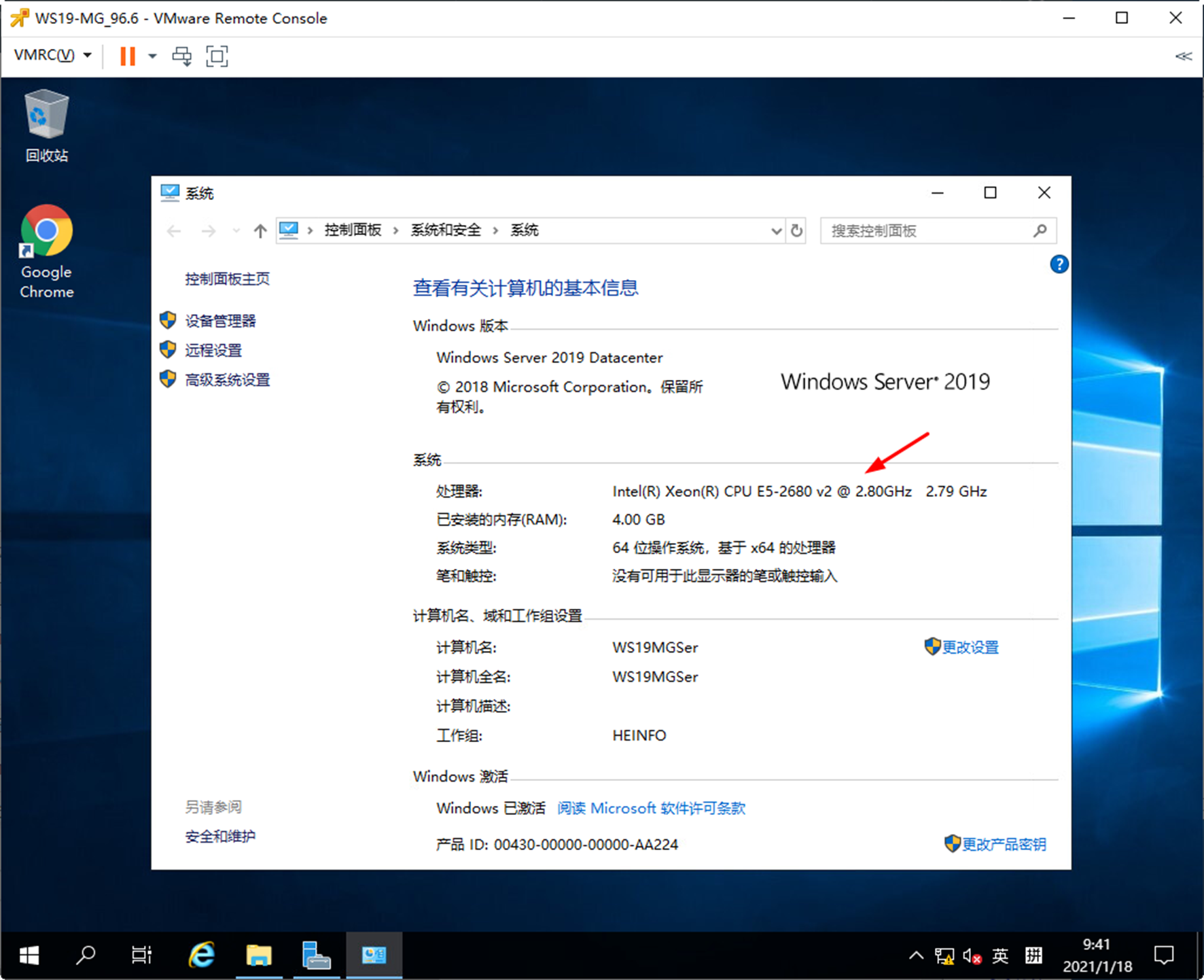
Task: Minimize the 系统 window
Action: (x=938, y=193)
